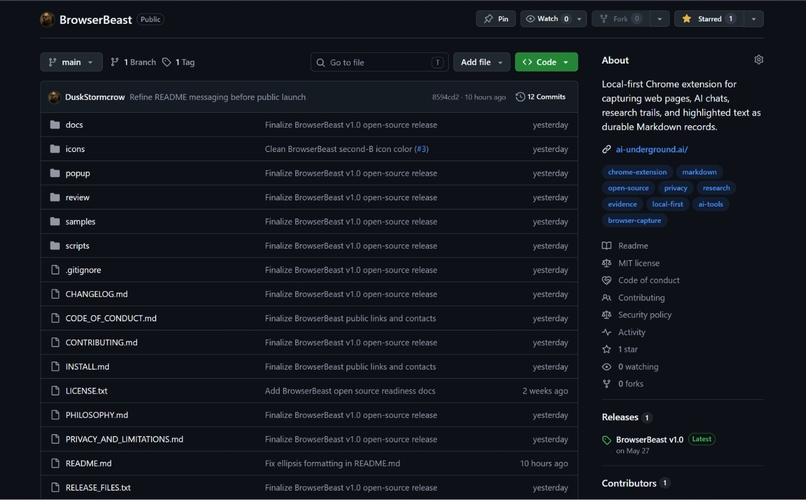Select the chrome-extension topic tag
The width and height of the screenshot is (806, 504).
637,172
